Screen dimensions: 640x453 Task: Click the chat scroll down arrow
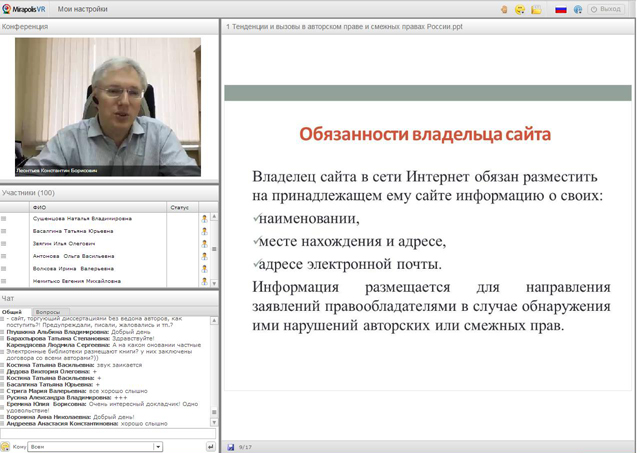click(214, 423)
